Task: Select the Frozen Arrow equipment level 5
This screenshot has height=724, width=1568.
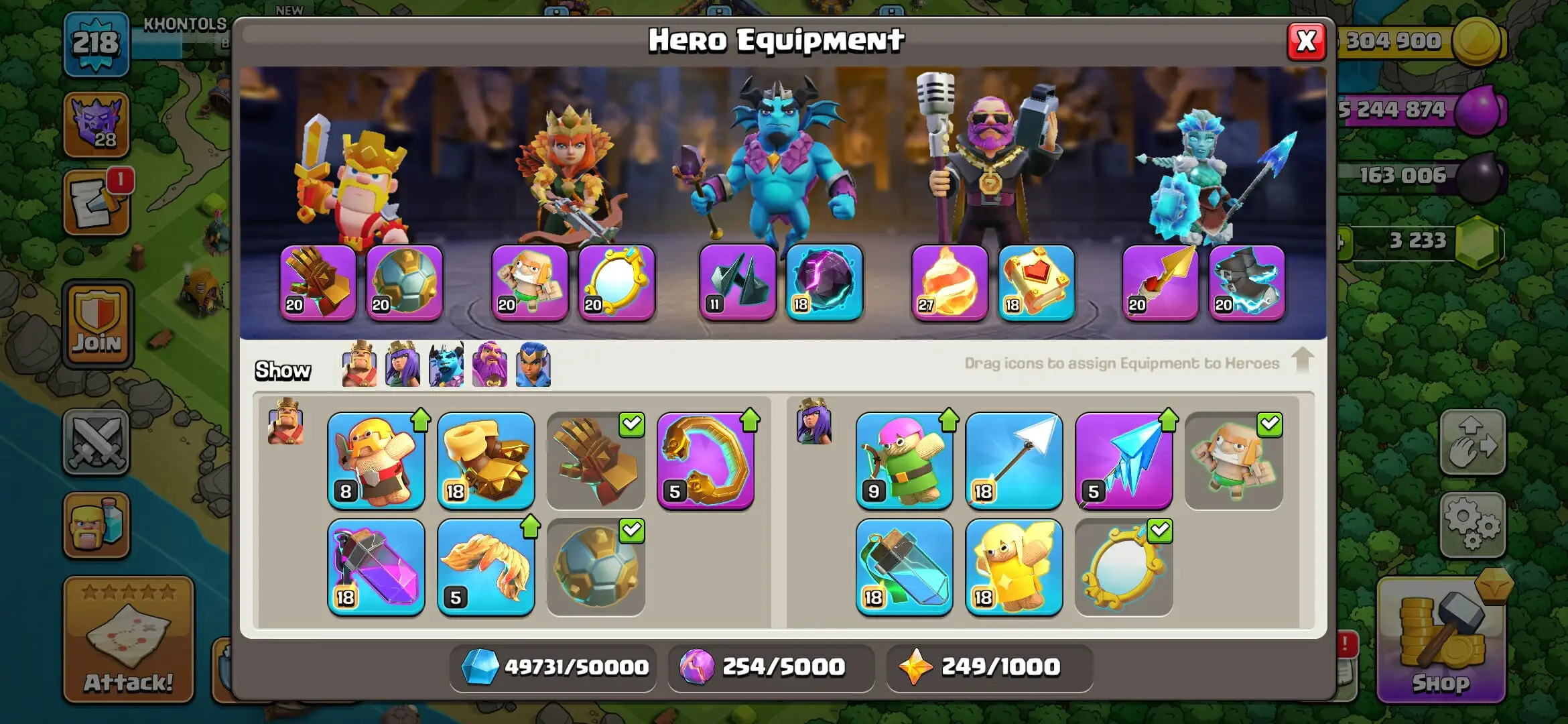Action: [1124, 461]
